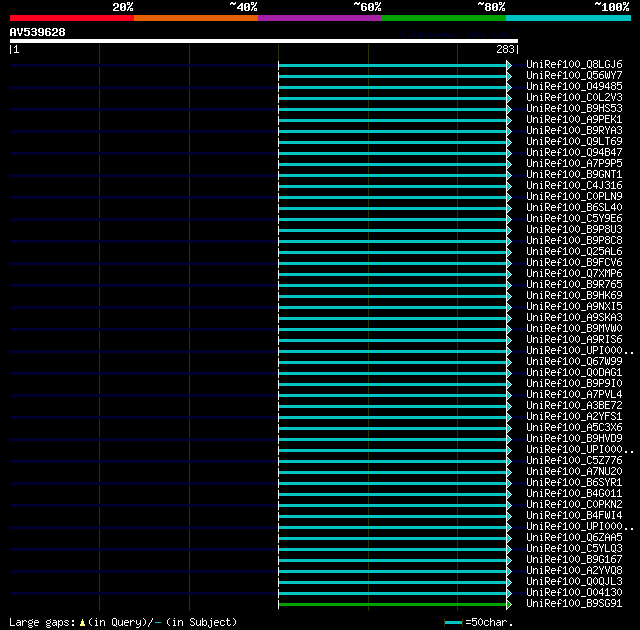
Task: Select hit UniRef100_B9FCV6
Action: click(574, 263)
